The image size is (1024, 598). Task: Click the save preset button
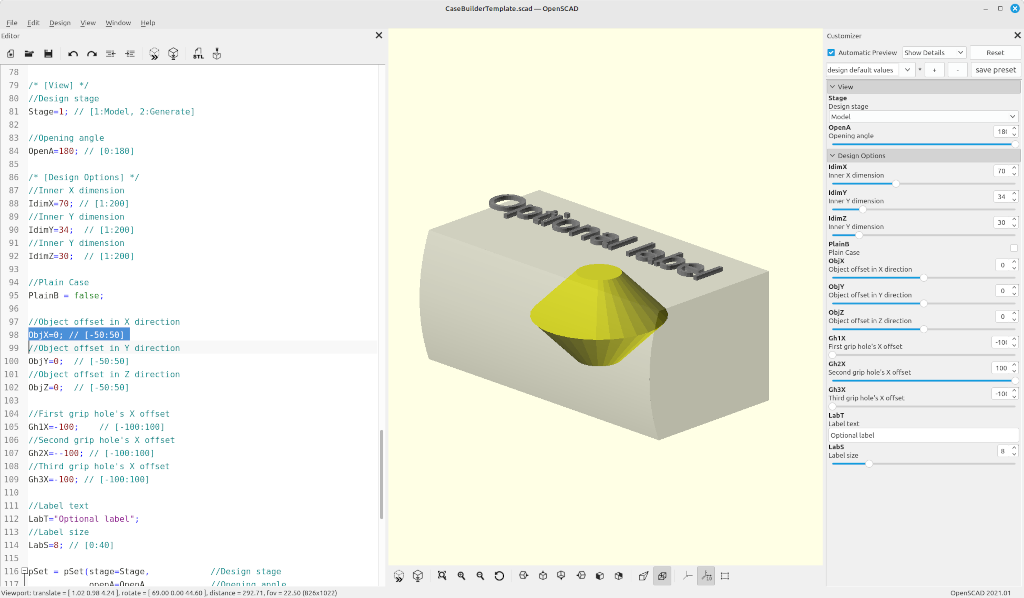click(995, 70)
